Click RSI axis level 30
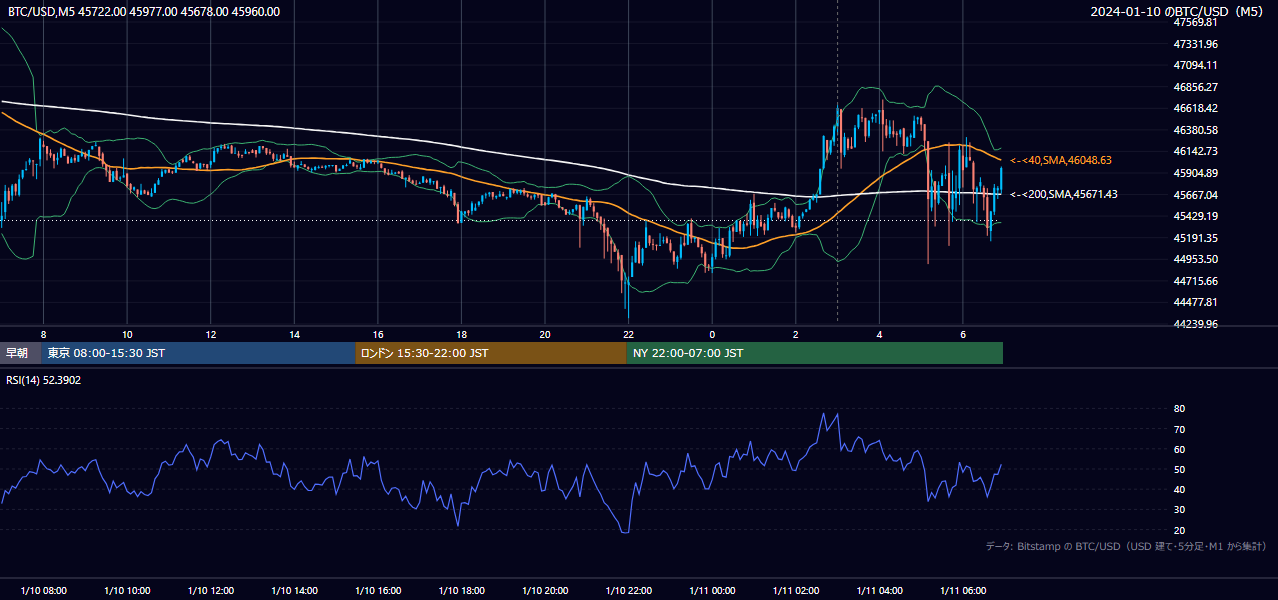This screenshot has width=1278, height=600. coord(1179,509)
